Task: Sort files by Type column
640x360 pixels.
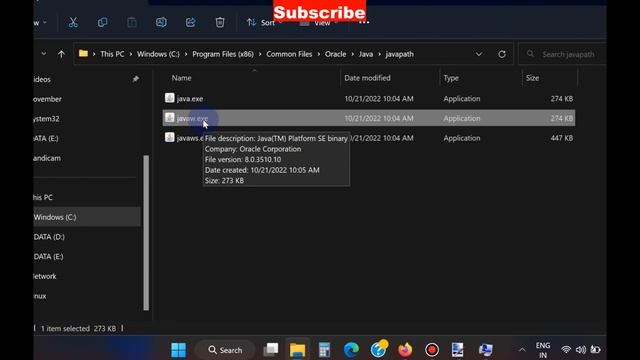Action: point(451,78)
